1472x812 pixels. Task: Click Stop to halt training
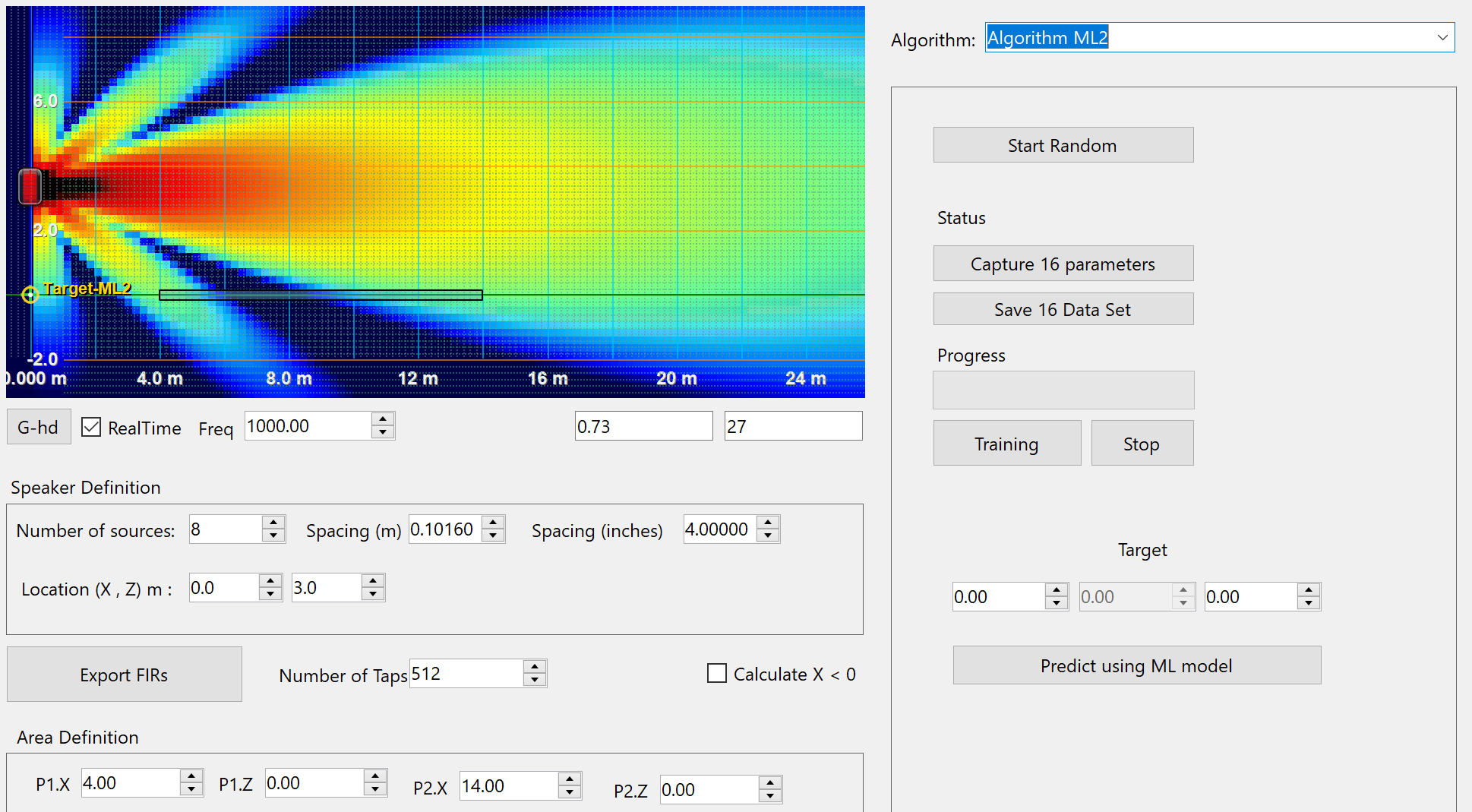tap(1142, 444)
